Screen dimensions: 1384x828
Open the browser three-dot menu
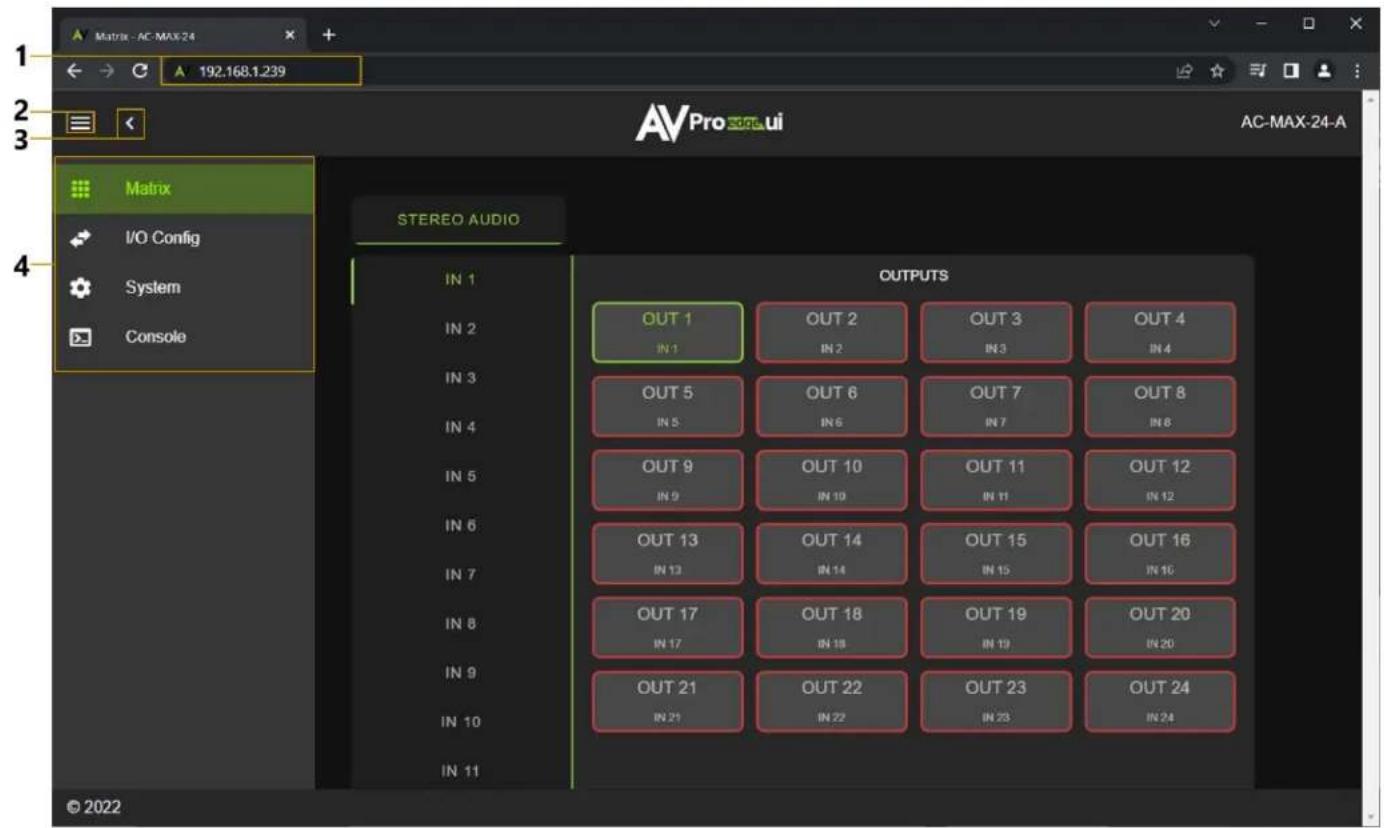[x=1356, y=71]
